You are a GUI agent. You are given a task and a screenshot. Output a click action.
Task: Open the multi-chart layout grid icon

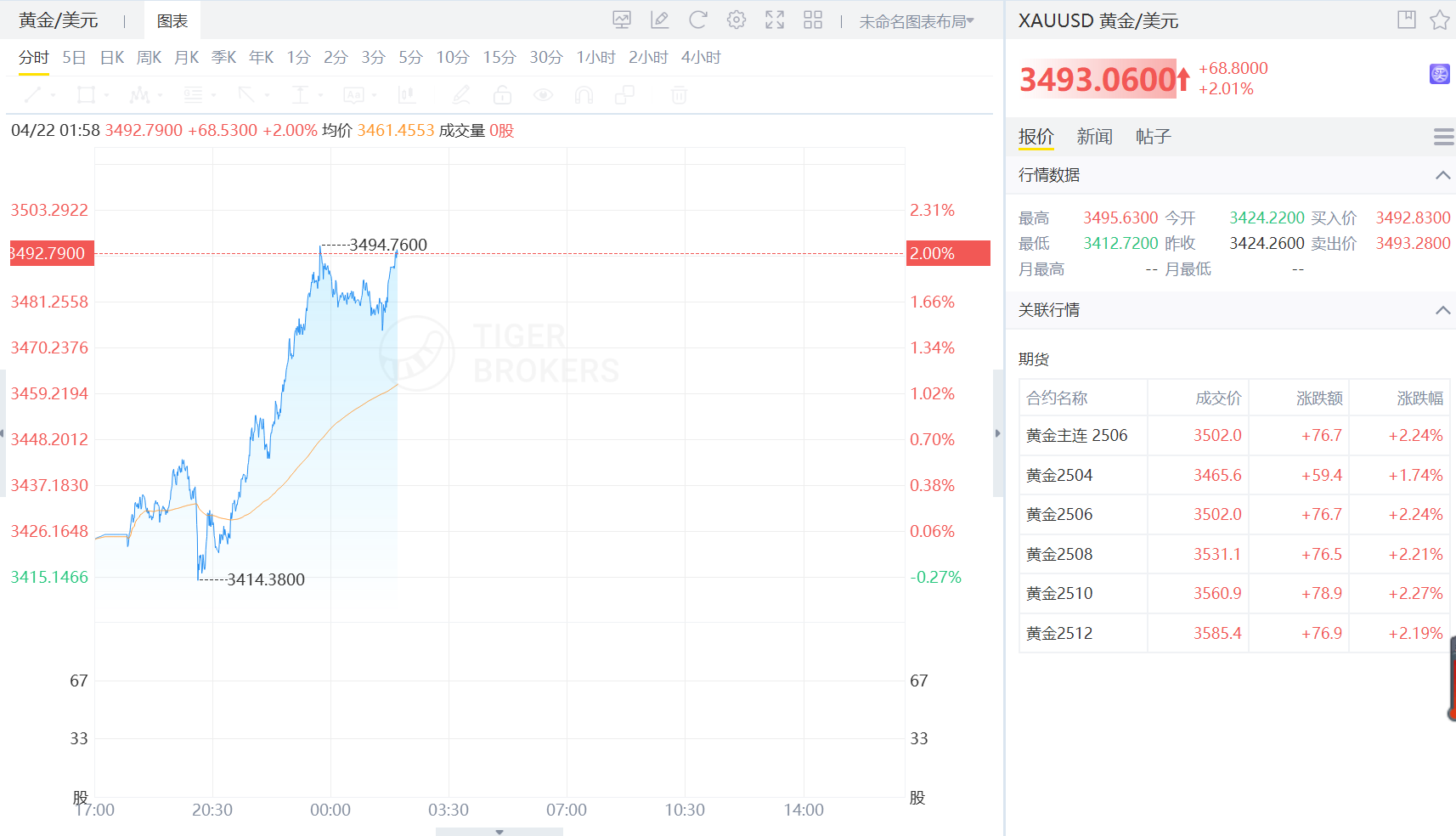click(x=812, y=20)
